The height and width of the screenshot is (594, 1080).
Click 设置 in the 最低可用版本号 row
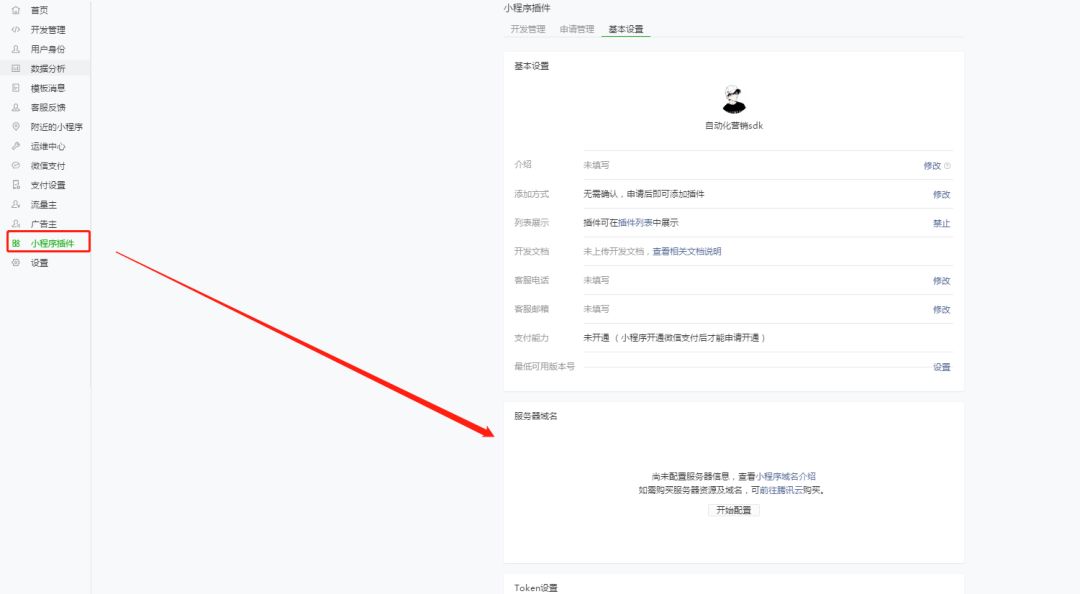click(x=942, y=367)
